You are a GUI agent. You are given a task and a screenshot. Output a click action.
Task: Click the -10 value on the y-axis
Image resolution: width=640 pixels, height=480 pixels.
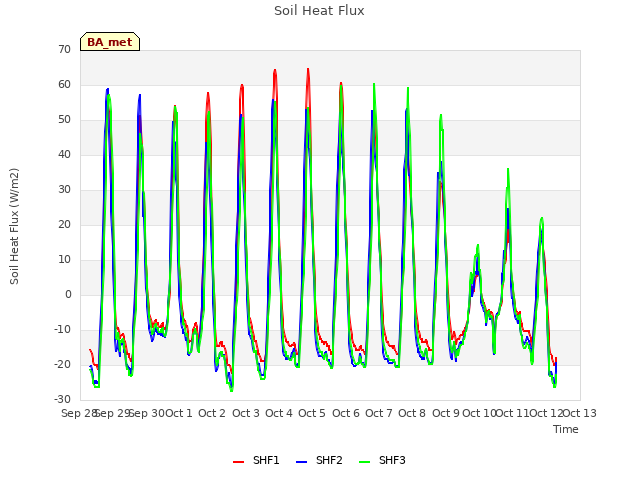point(63,330)
